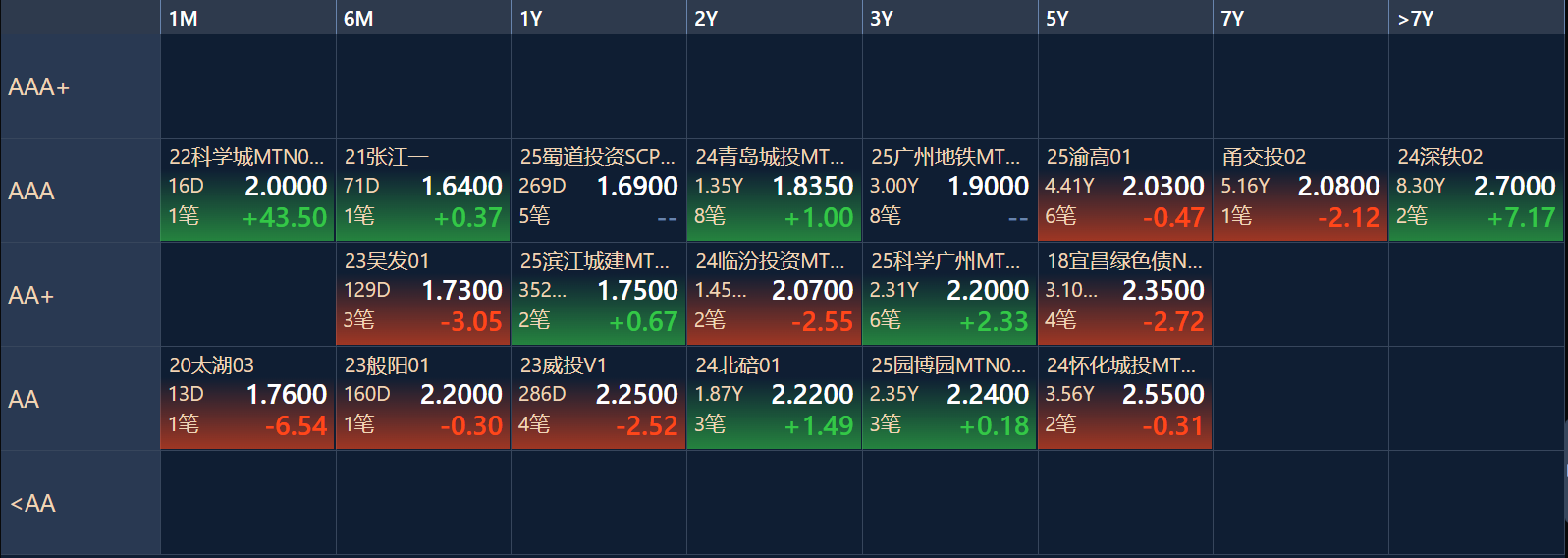This screenshot has height=558, width=1568.
Task: Open the 25广州地铁MT bond cell
Action: click(x=949, y=190)
